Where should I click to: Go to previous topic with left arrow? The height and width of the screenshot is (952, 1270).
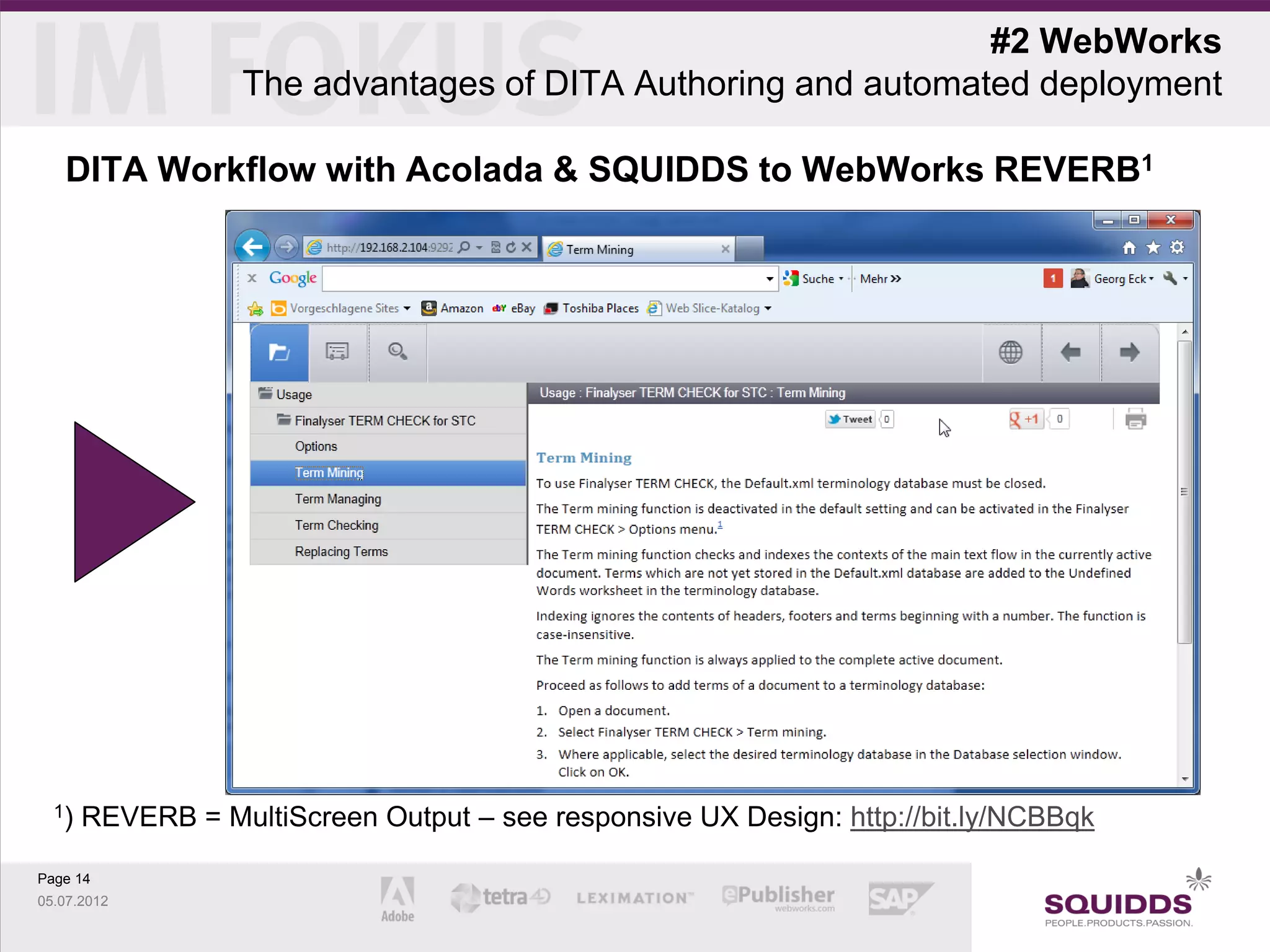(x=1071, y=352)
